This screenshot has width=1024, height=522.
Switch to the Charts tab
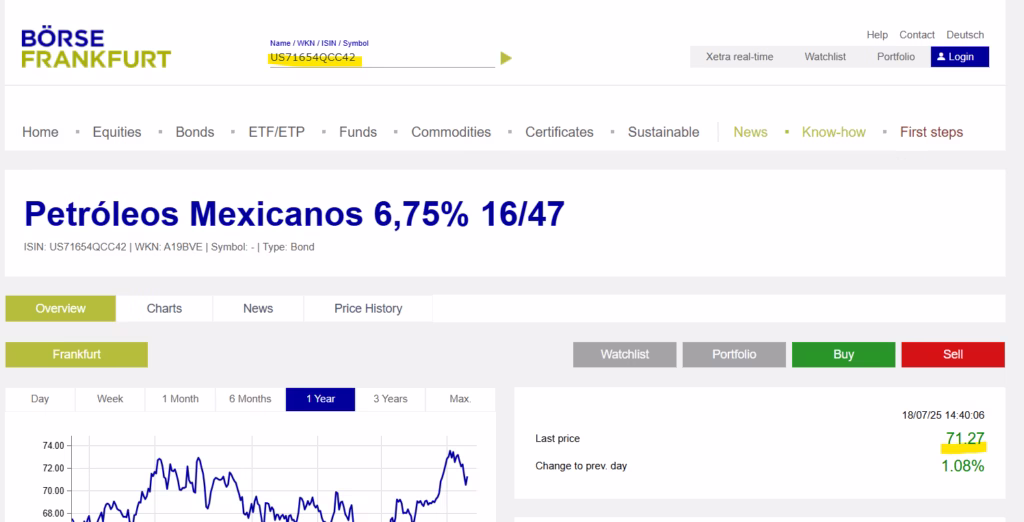coord(165,308)
